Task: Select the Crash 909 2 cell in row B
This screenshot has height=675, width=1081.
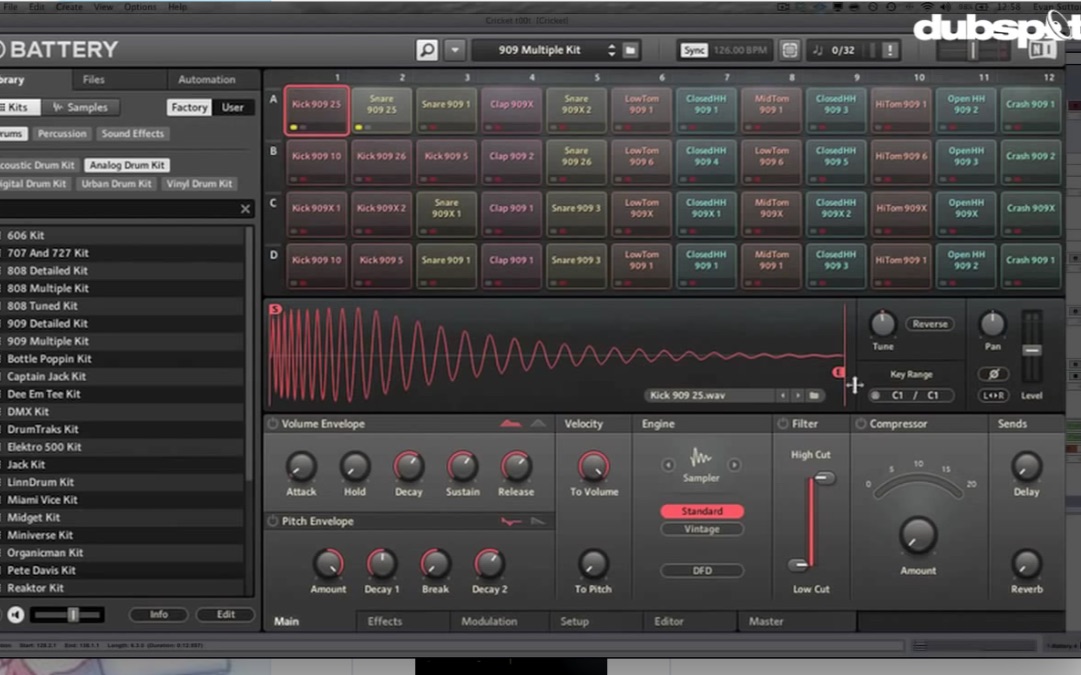Action: click(x=1031, y=162)
